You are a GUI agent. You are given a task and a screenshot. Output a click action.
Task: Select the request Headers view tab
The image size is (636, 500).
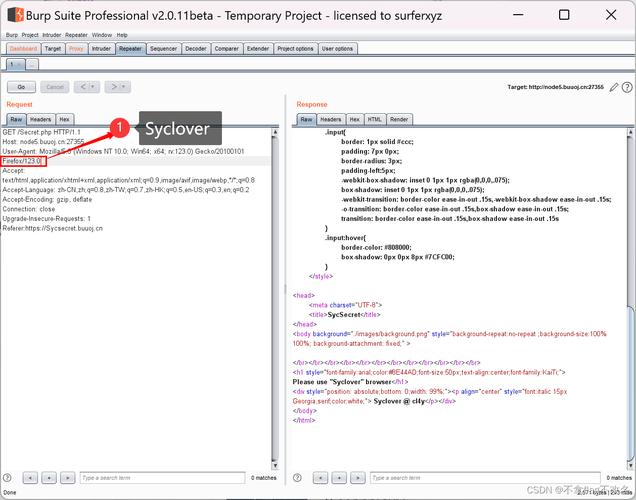tap(41, 119)
